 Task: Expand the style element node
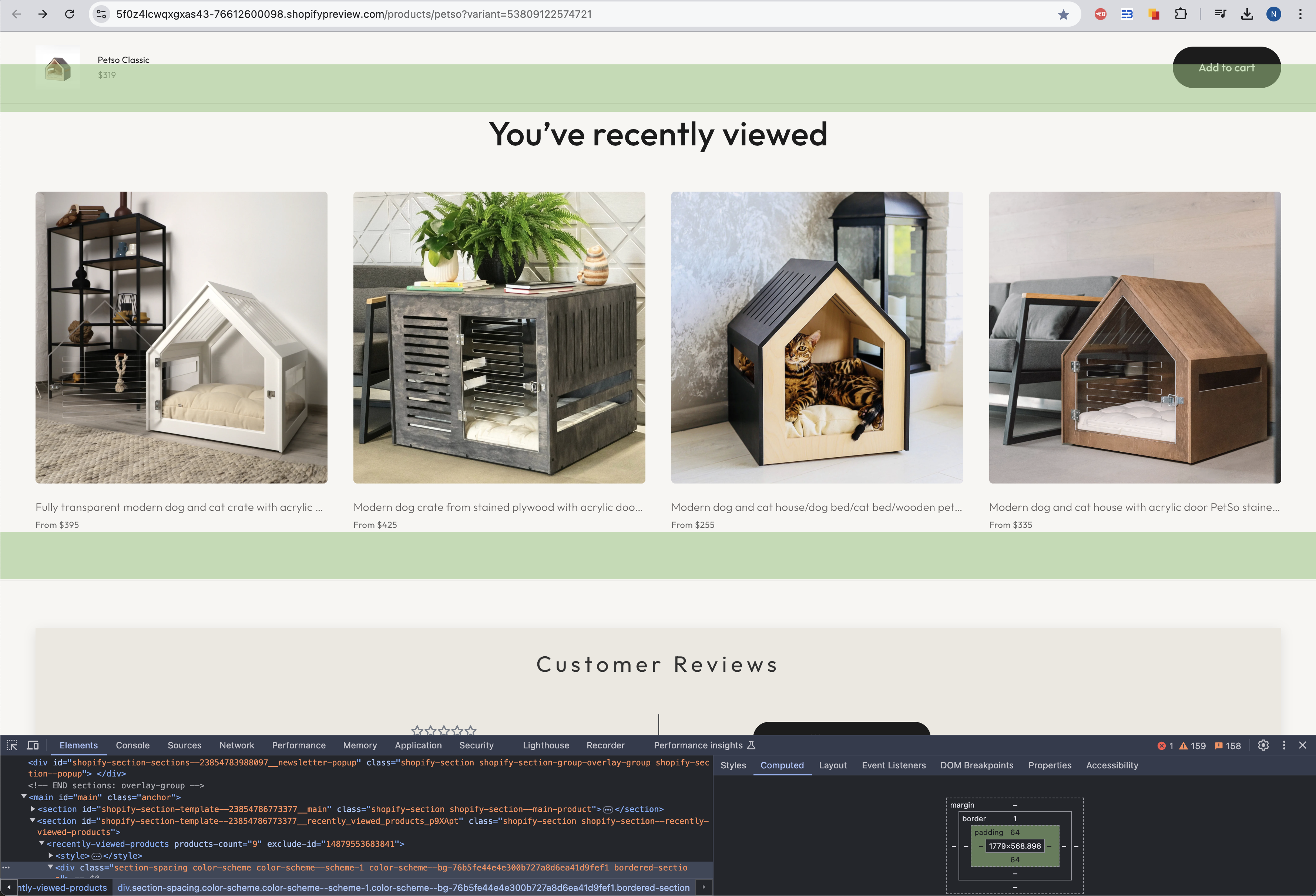[x=50, y=856]
